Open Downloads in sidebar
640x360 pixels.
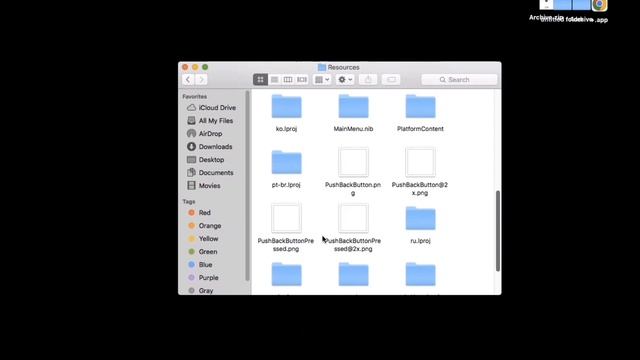[x=209, y=147]
